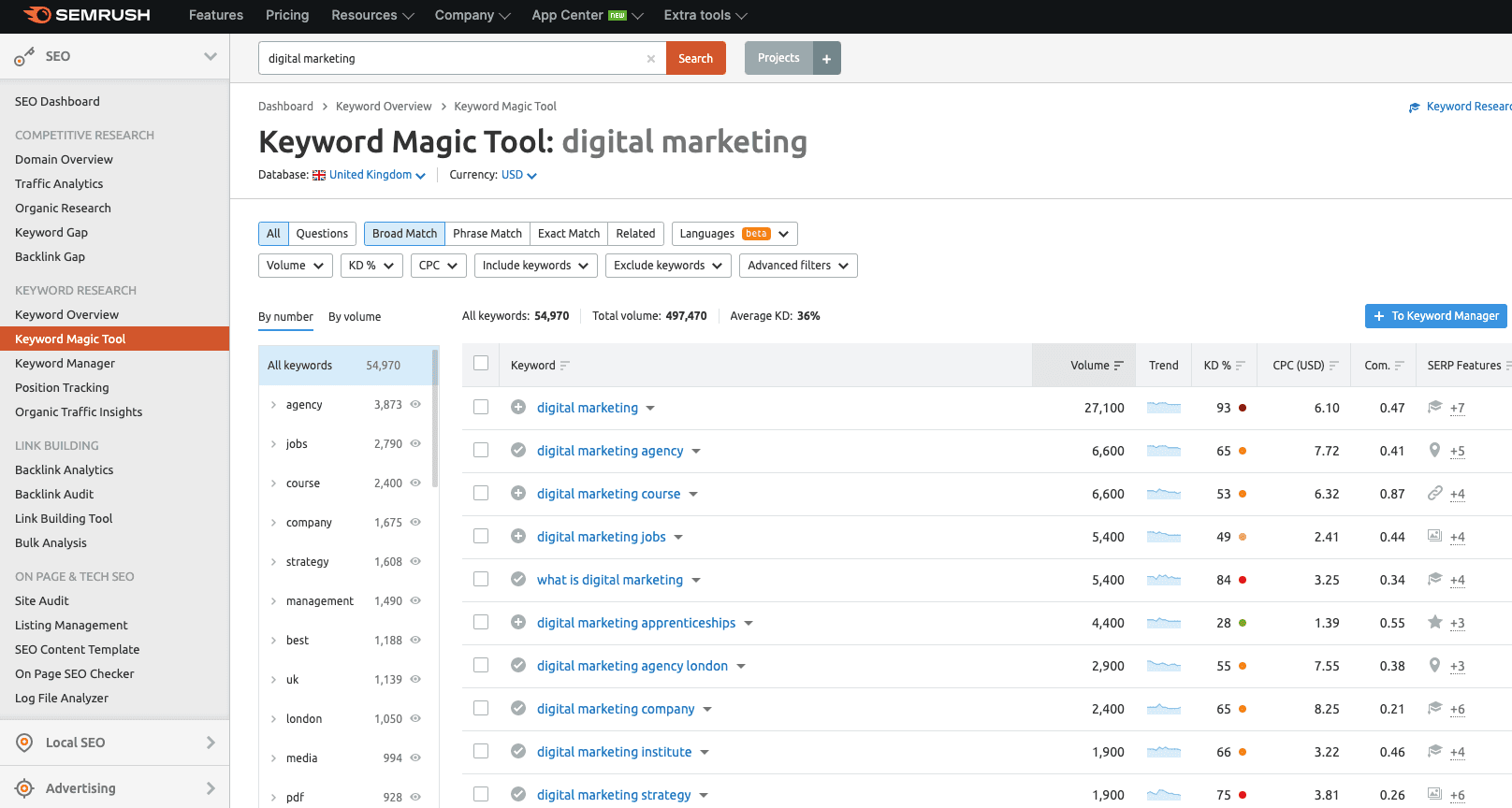The image size is (1512, 808).
Task: Check the digital marketing jobs row checkbox
Action: tap(481, 536)
